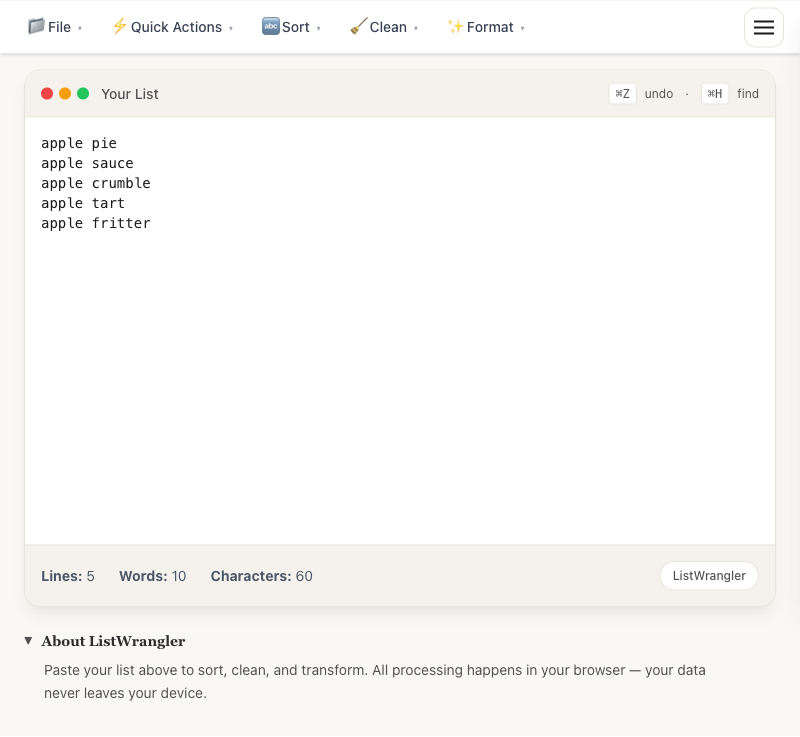
Task: Click the sparkles icon next to Format
Action: coord(455,27)
